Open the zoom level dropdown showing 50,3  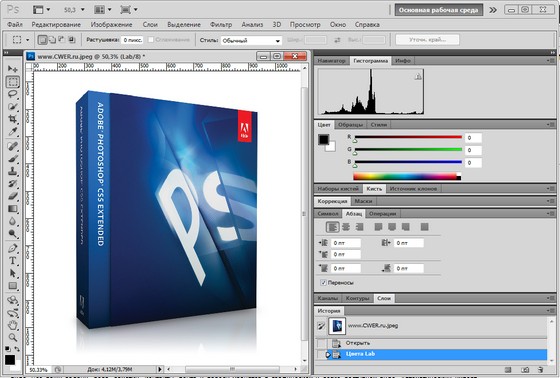[74, 10]
